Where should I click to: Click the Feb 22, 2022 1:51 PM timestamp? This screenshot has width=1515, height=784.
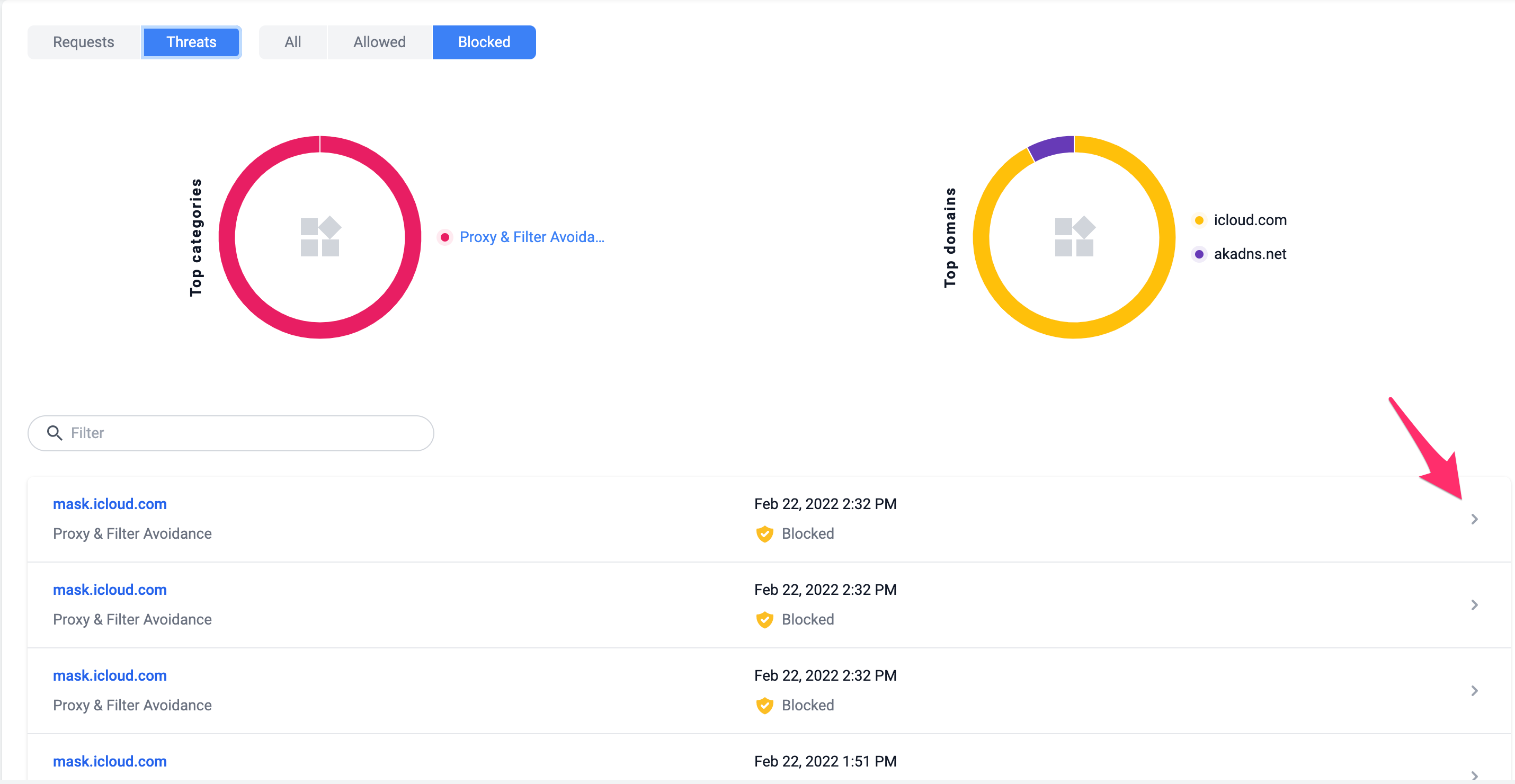pyautogui.click(x=825, y=762)
